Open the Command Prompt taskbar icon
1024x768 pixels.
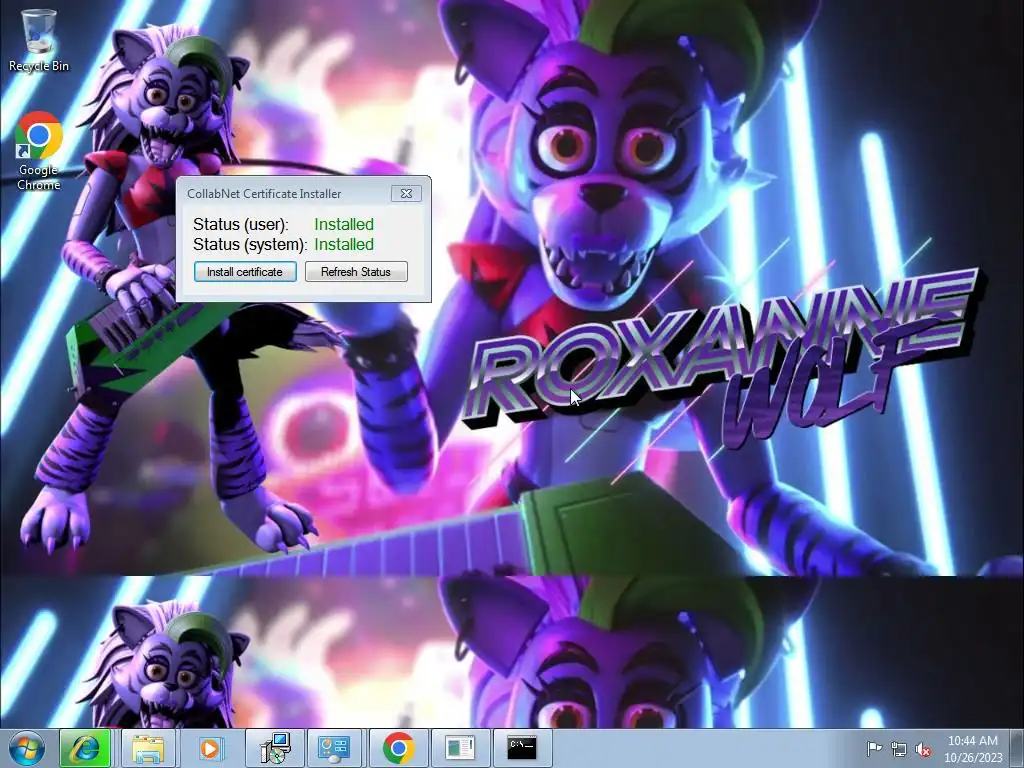click(x=522, y=748)
